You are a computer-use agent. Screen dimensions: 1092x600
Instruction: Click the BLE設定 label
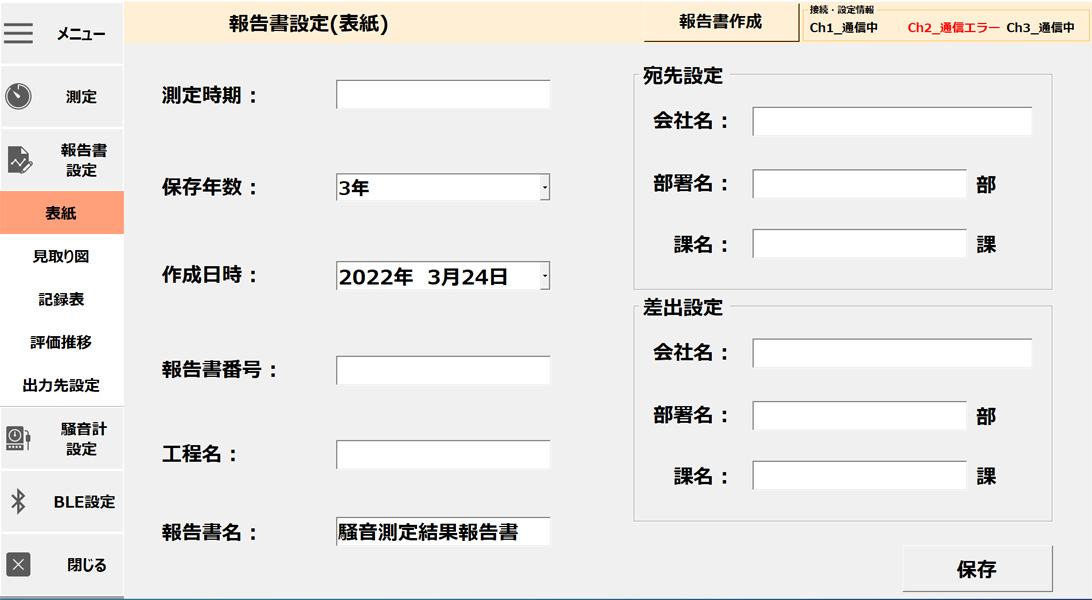point(84,501)
